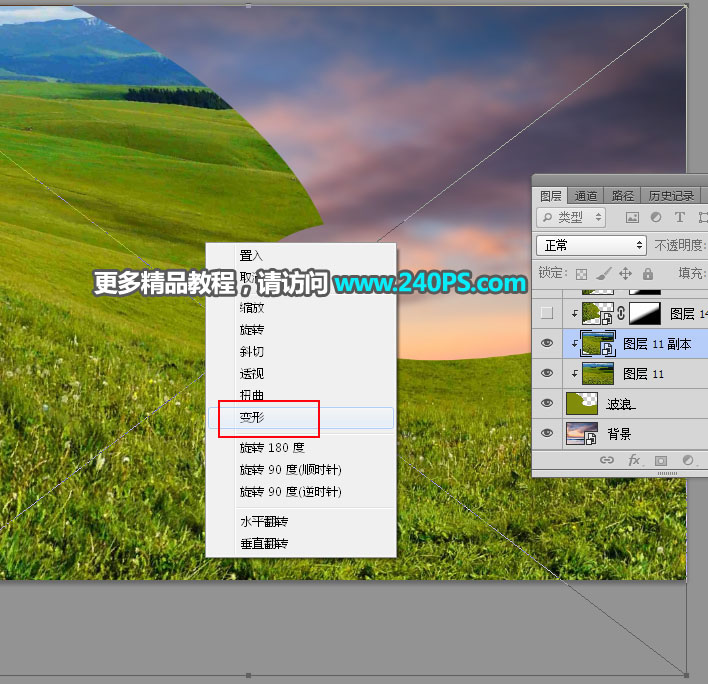Screen dimensions: 708x684
Task: Lock layer position move icon
Action: click(x=625, y=273)
